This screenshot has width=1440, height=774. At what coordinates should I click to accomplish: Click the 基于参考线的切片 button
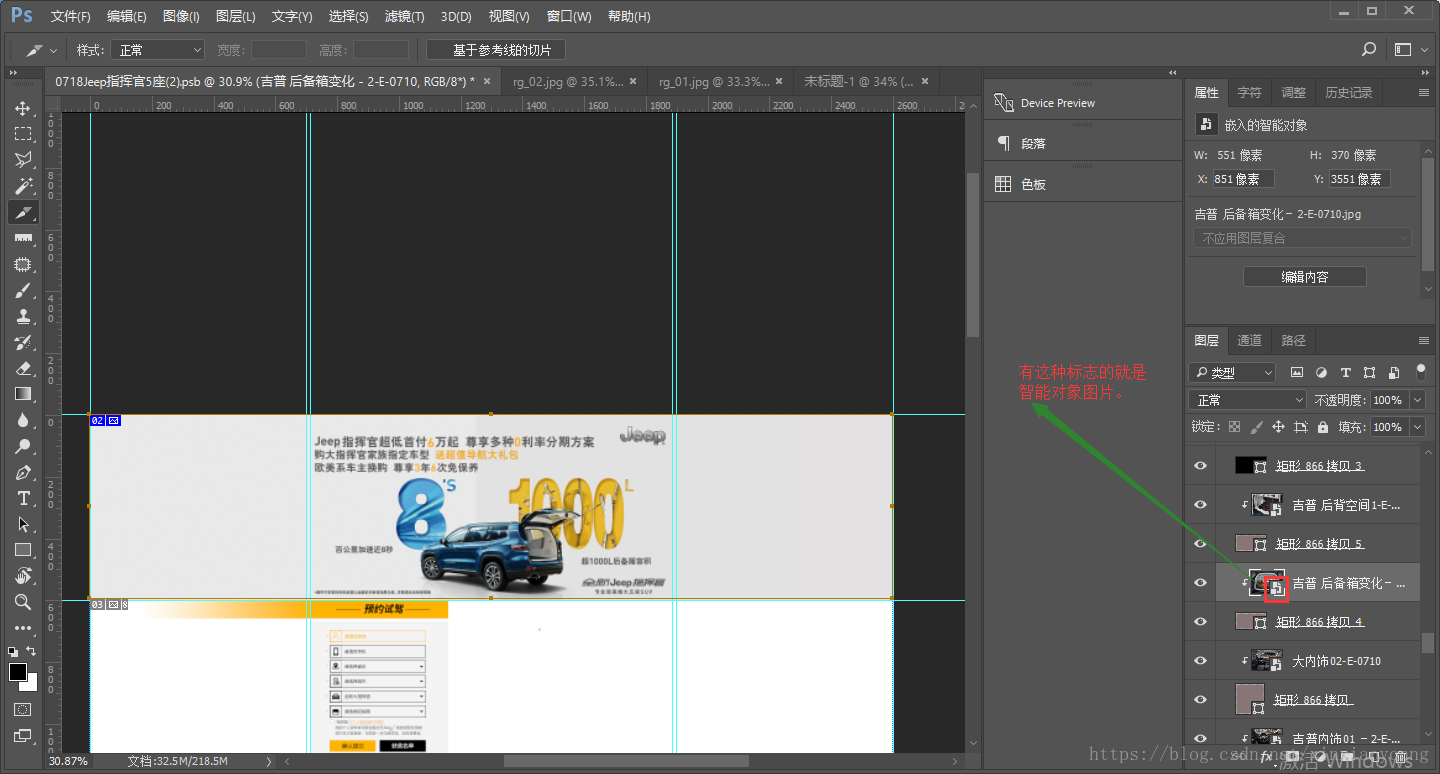pyautogui.click(x=496, y=50)
